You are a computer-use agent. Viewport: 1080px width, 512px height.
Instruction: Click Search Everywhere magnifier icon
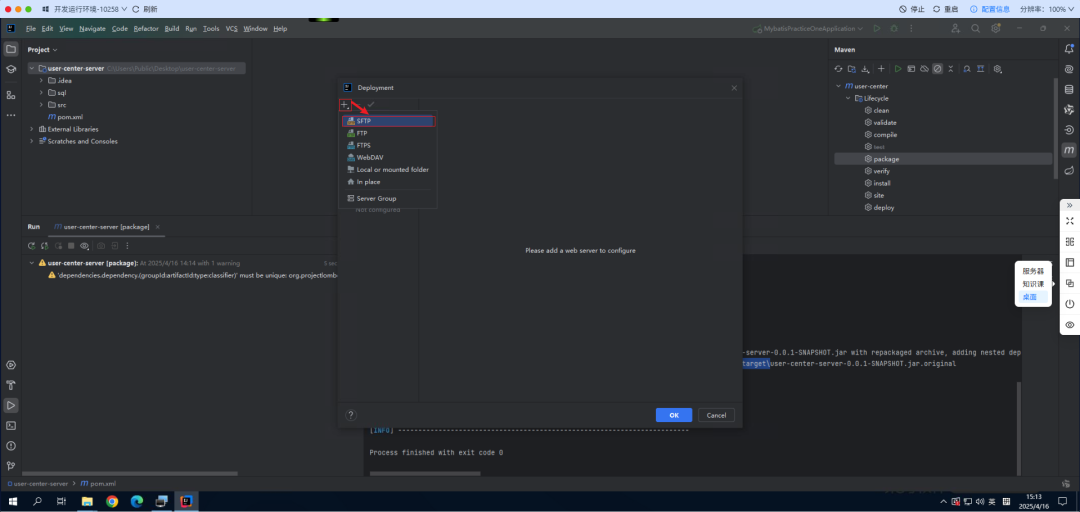point(975,28)
